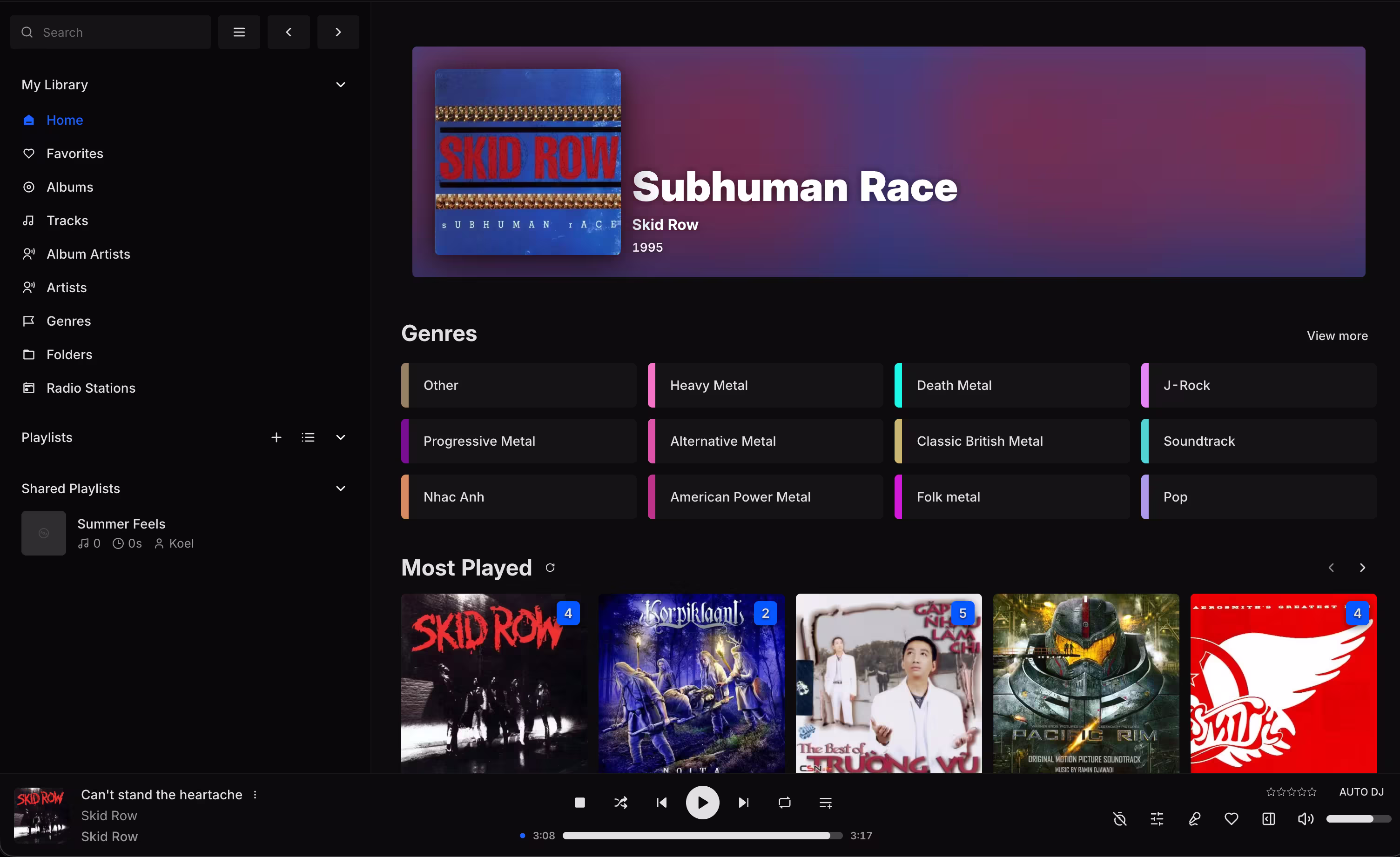Click the Subhuman Race album cover
1400x857 pixels.
(527, 162)
